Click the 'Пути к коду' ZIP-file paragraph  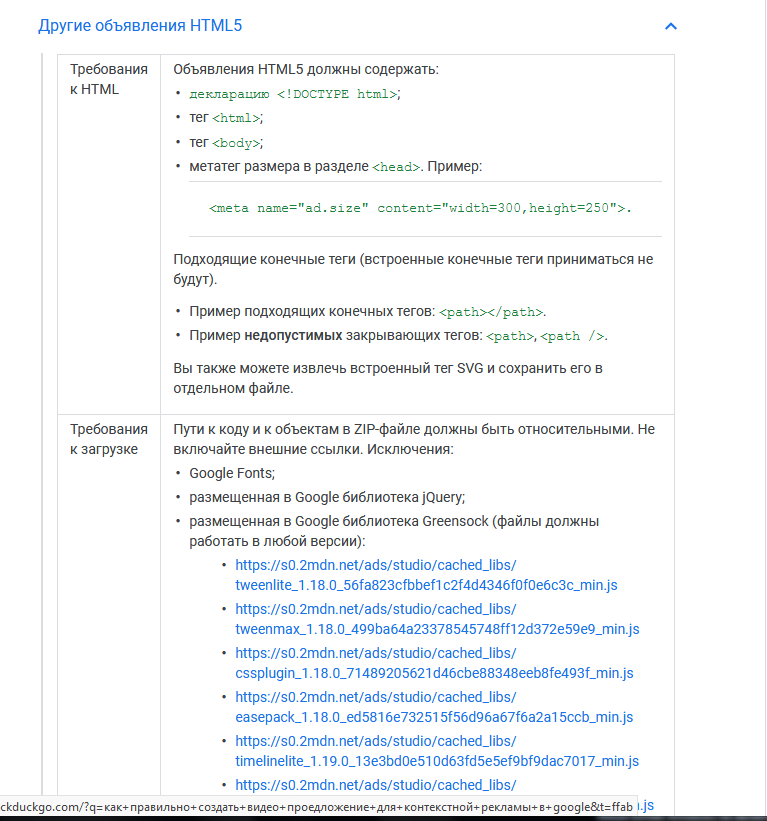(414, 439)
